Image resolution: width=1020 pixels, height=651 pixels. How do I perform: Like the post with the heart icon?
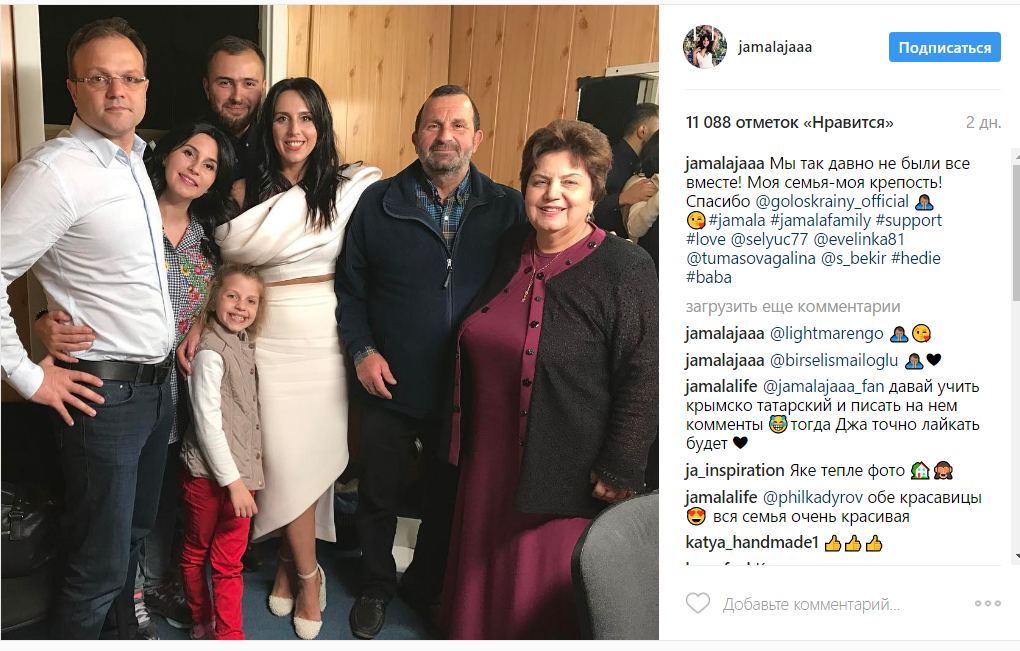[698, 604]
